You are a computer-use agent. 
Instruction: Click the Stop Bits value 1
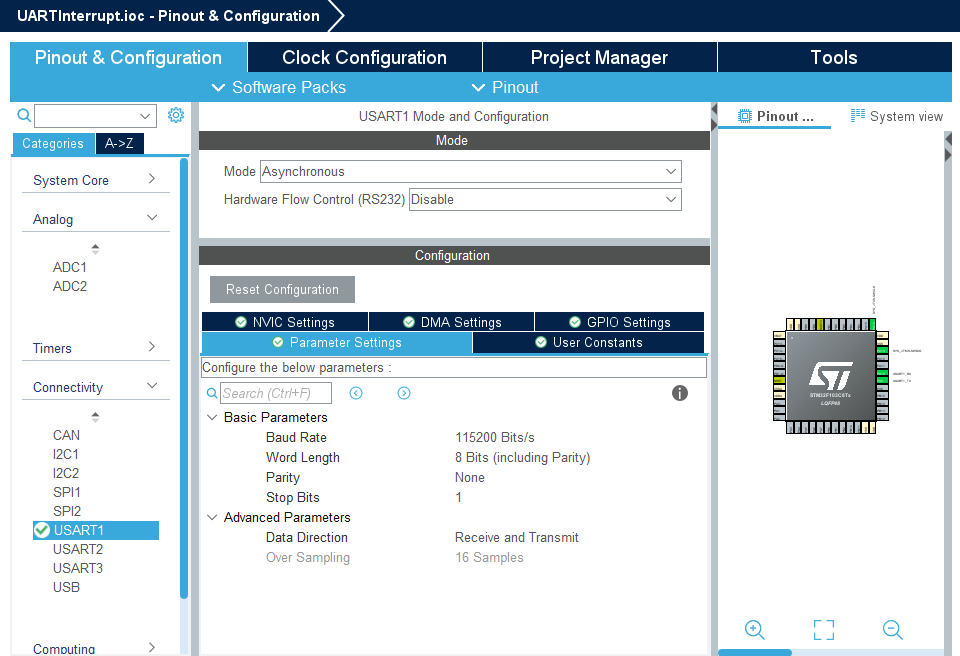pyautogui.click(x=458, y=497)
